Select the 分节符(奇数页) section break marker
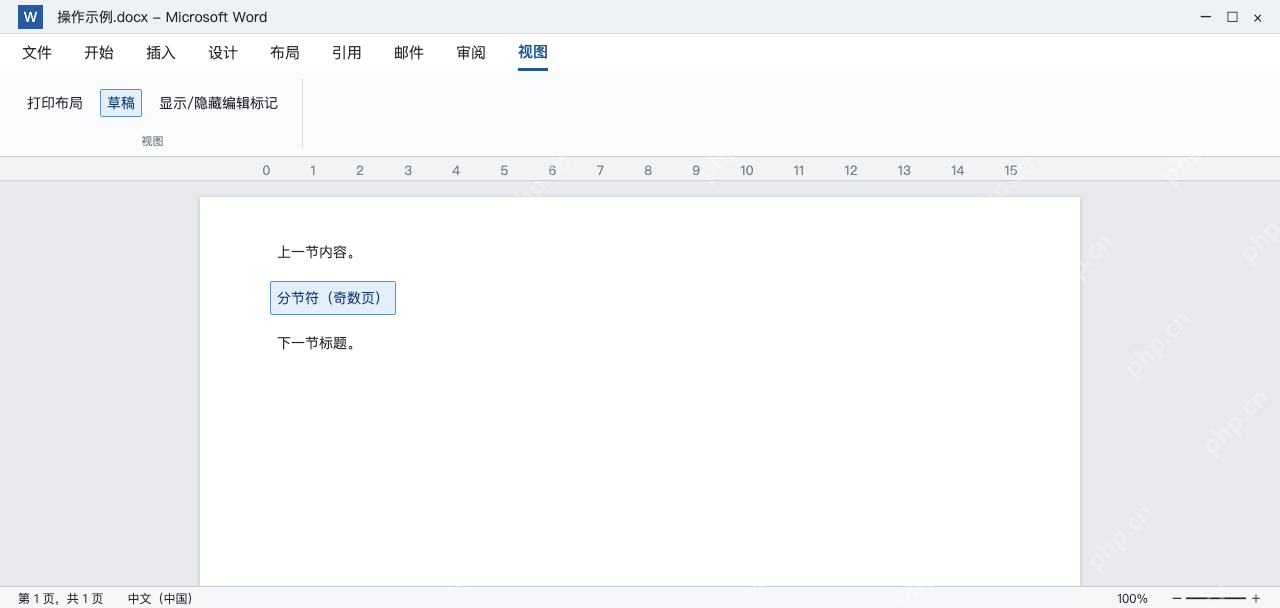This screenshot has height=608, width=1280. point(333,298)
